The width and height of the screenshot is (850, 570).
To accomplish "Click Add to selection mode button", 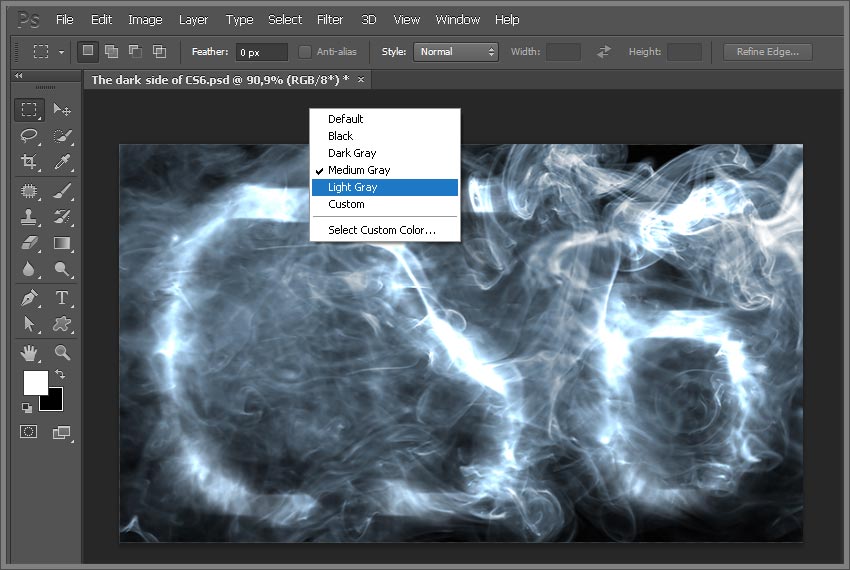I will 111,52.
